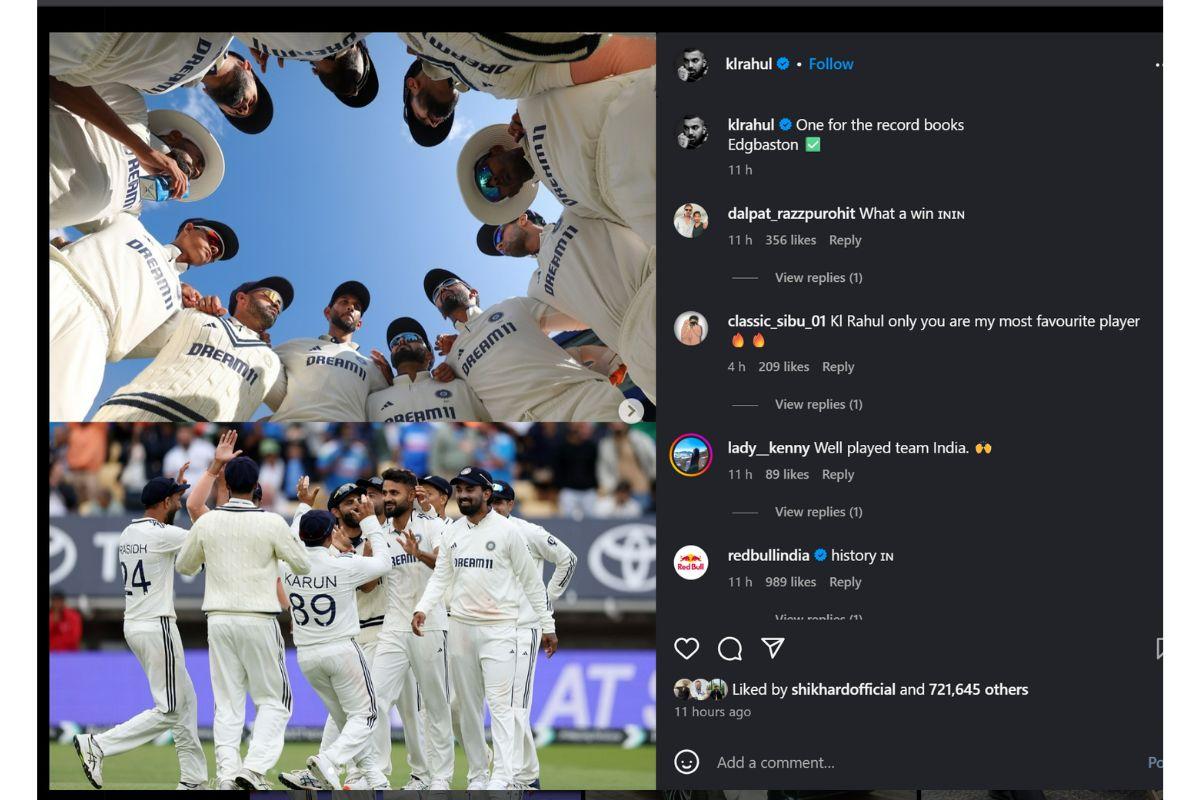The width and height of the screenshot is (1200, 800).
Task: Toggle like on the post with heart icon
Action: tap(686, 649)
